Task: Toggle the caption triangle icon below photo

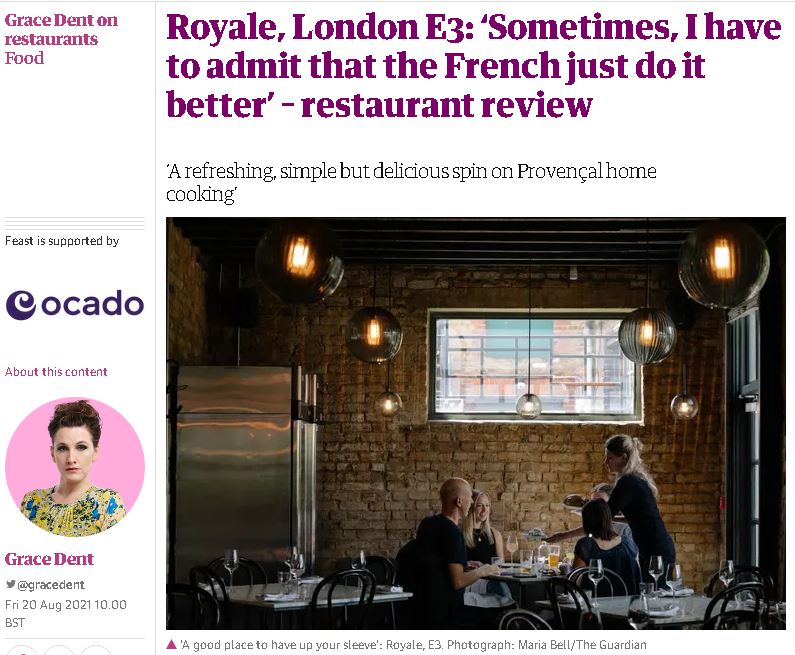Action: coord(171,644)
